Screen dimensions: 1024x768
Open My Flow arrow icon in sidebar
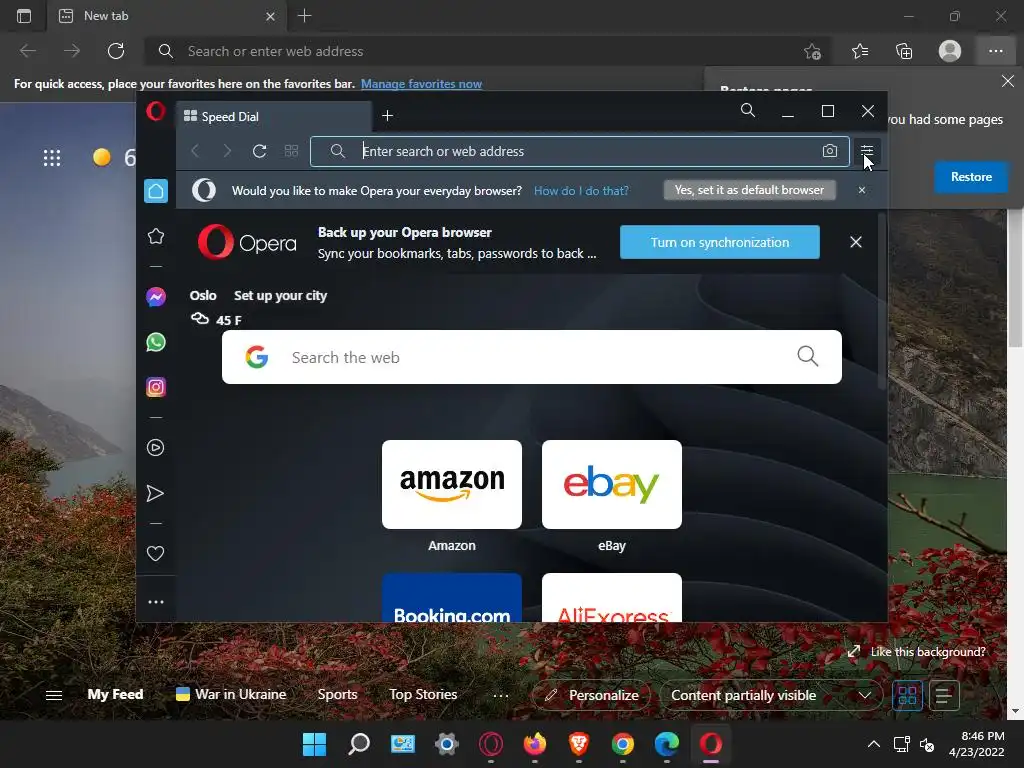(155, 493)
